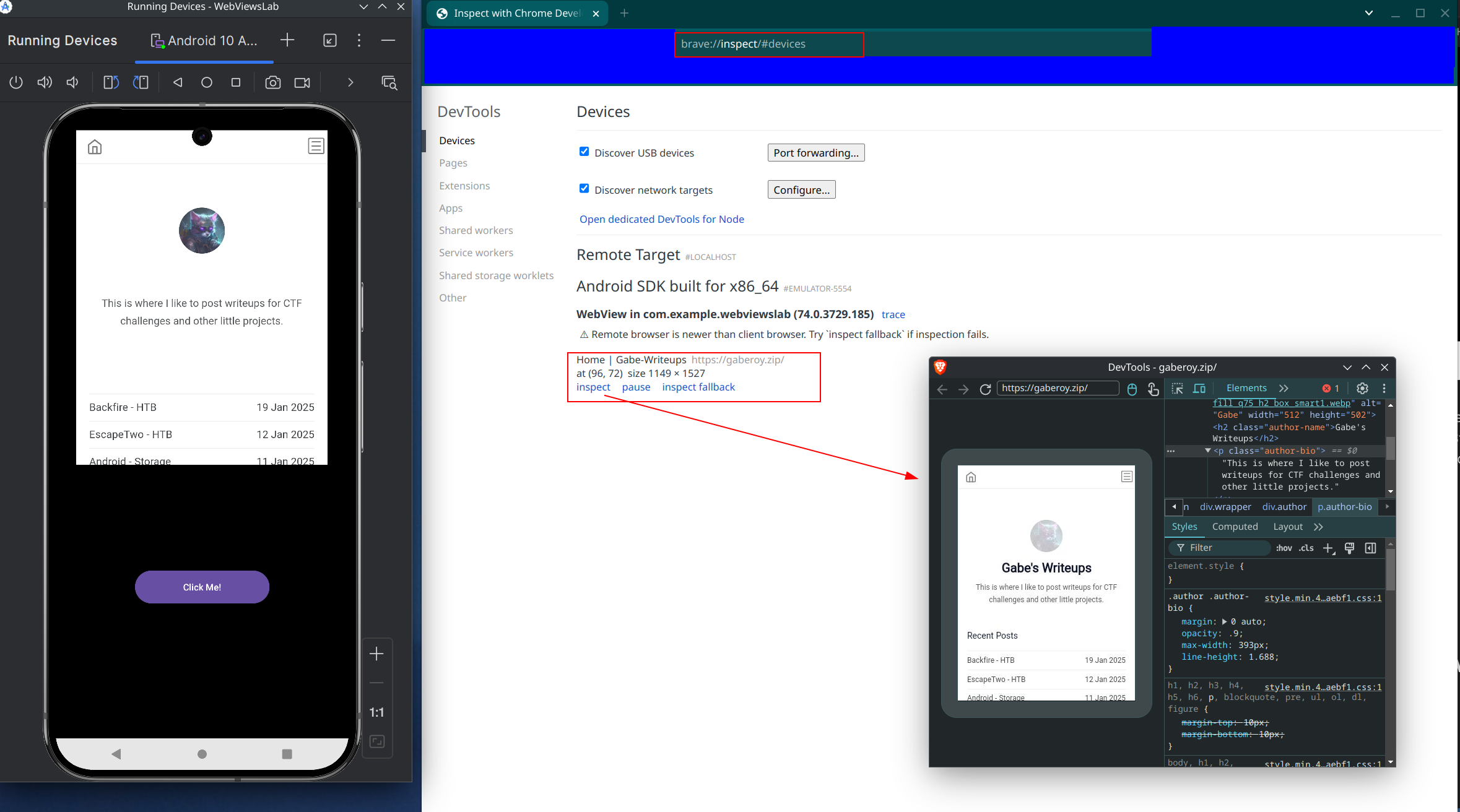
Task: Select the Android 10 A... device tab
Action: pos(204,41)
